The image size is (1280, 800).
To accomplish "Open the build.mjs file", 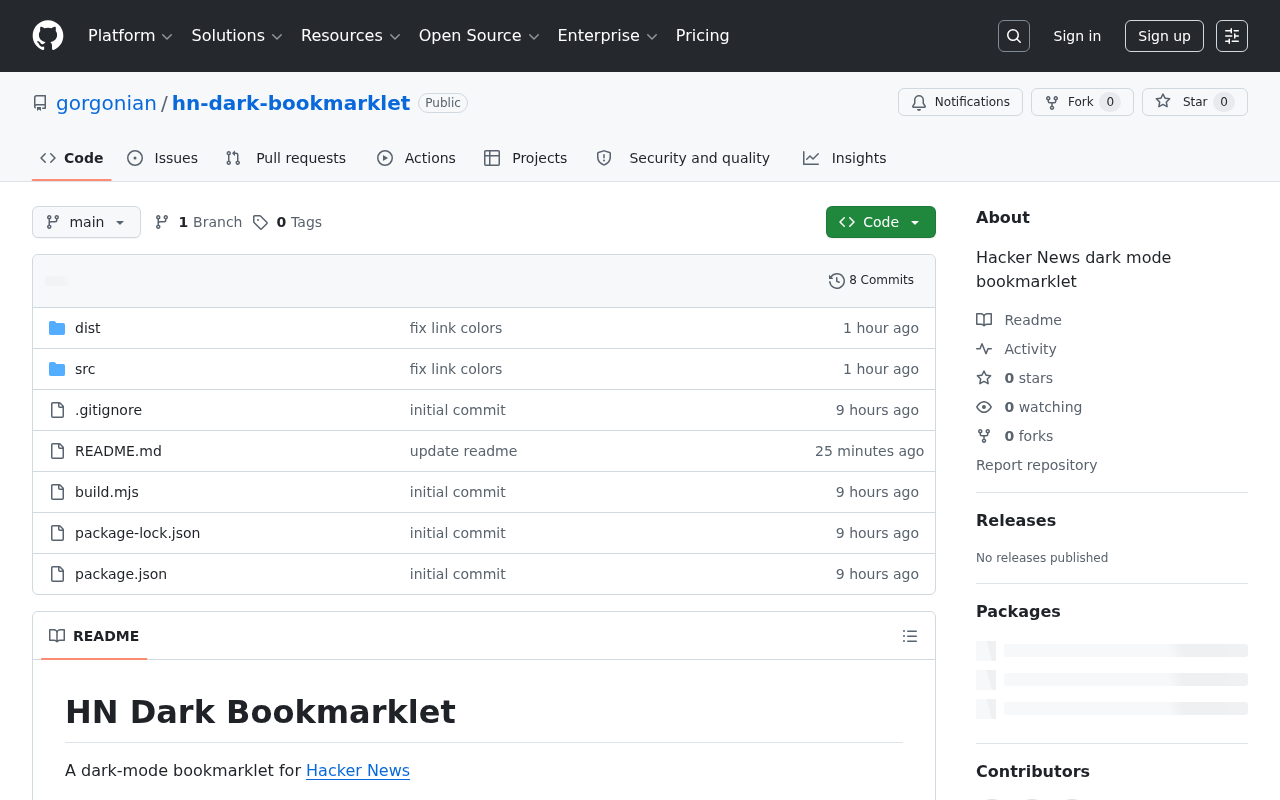I will point(107,492).
